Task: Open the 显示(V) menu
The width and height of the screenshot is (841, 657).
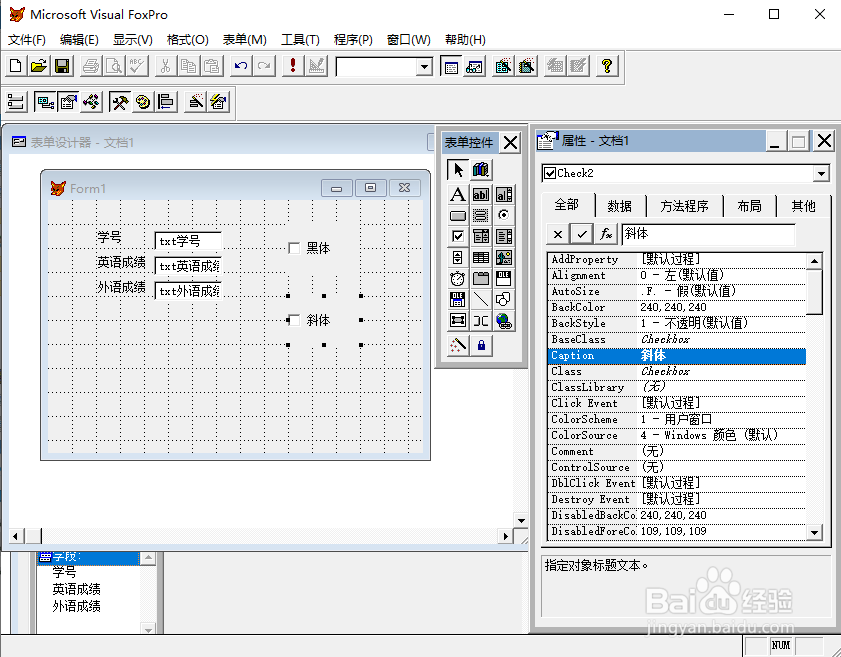Action: pos(132,40)
